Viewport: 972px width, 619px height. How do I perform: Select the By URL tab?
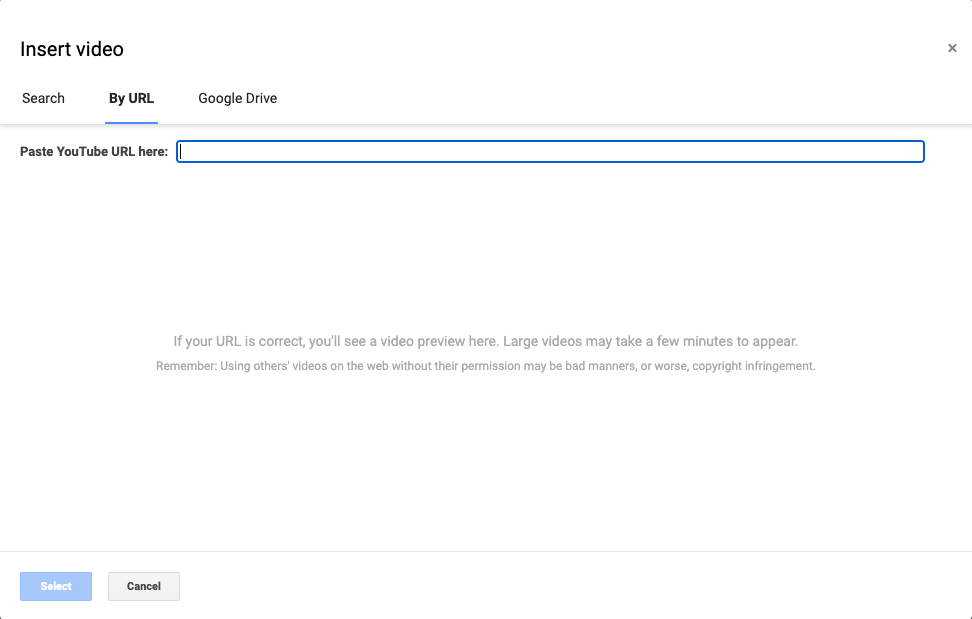131,98
